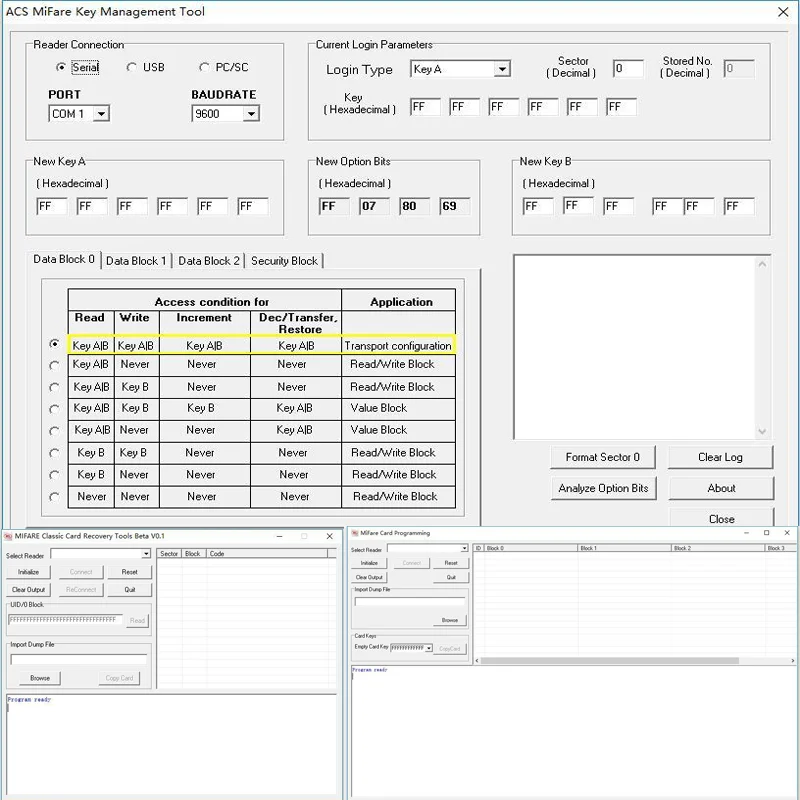The image size is (800, 800).
Task: Close the ACS MiFare Key Management Tool window
Action: (783, 12)
